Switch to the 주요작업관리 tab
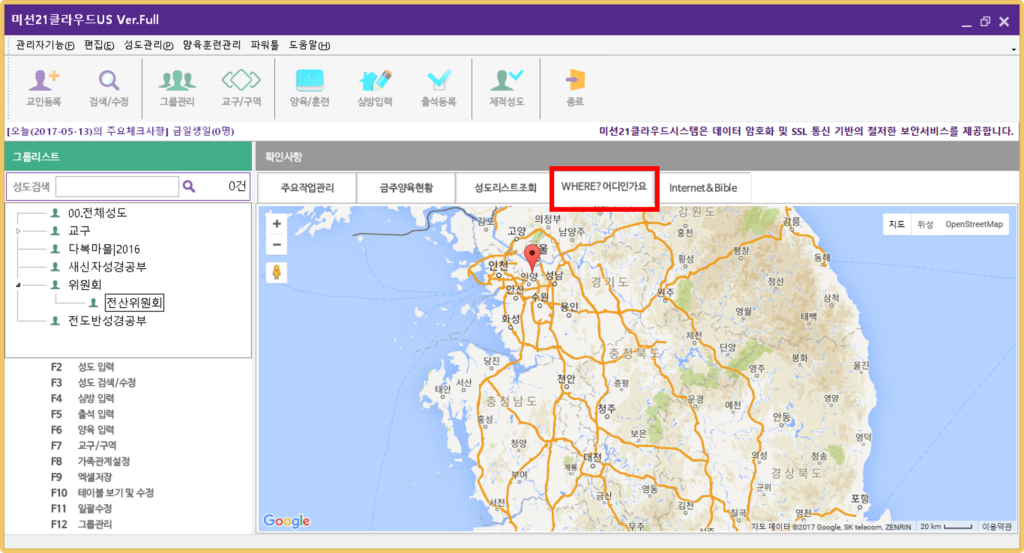1024x553 pixels. click(307, 188)
